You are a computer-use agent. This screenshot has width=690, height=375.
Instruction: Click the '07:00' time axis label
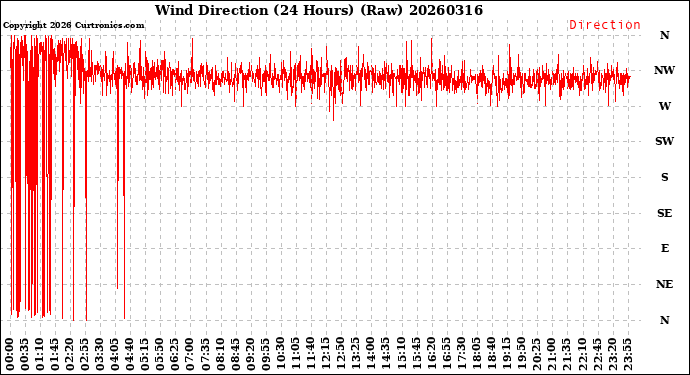[191, 354]
